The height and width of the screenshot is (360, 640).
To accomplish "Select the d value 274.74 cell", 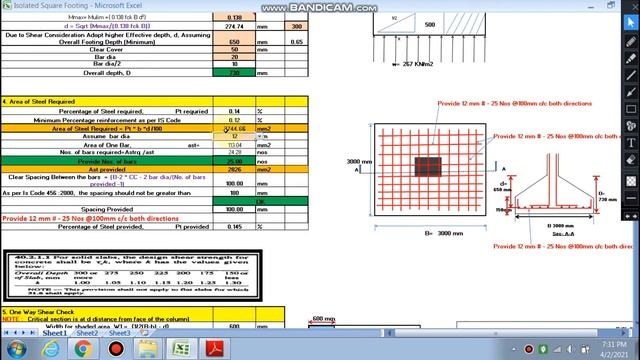I will pyautogui.click(x=234, y=26).
